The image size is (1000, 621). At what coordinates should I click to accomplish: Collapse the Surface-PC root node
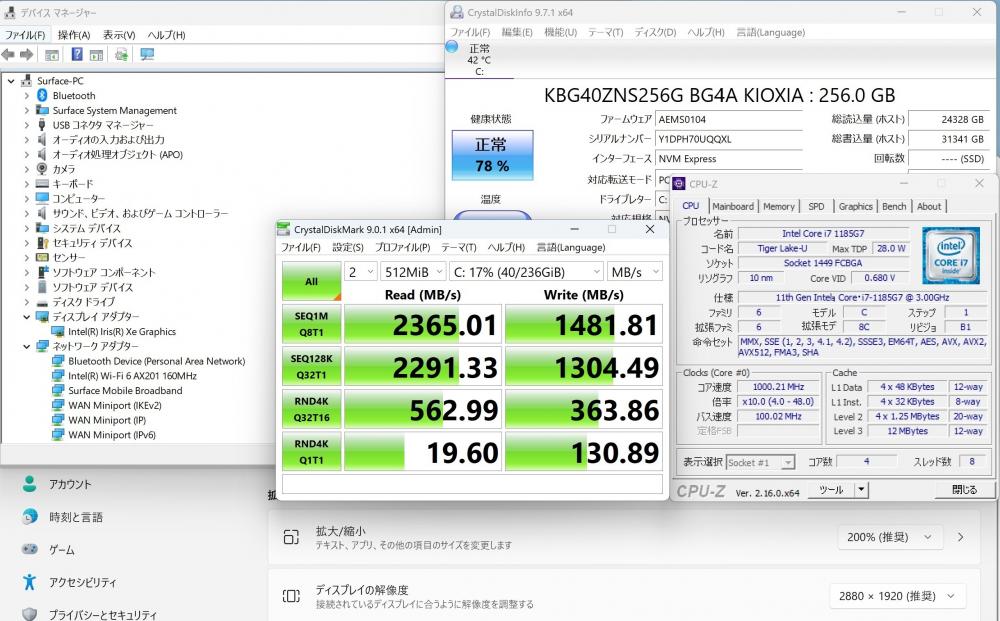[x=11, y=81]
